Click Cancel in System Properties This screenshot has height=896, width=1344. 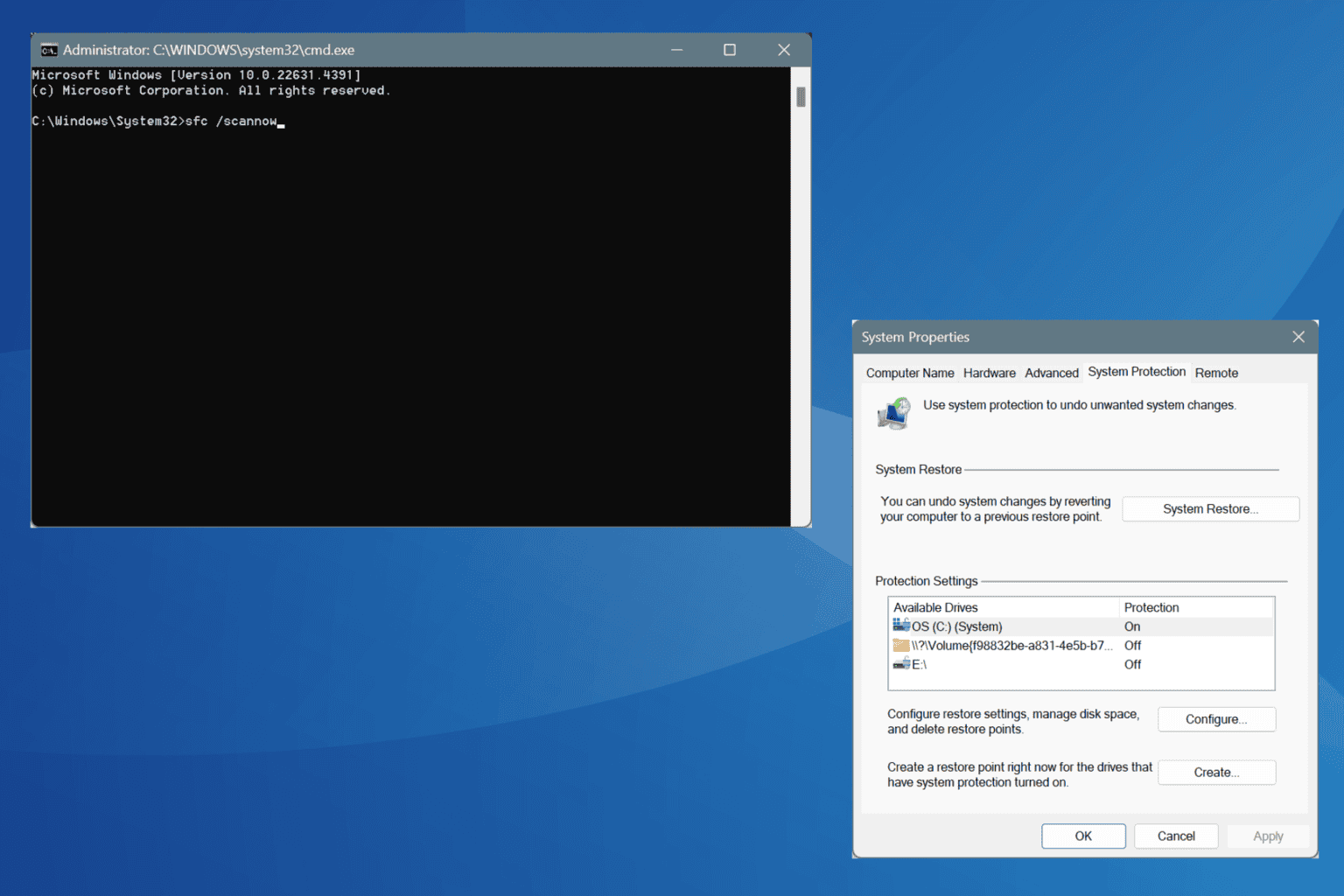click(x=1176, y=836)
